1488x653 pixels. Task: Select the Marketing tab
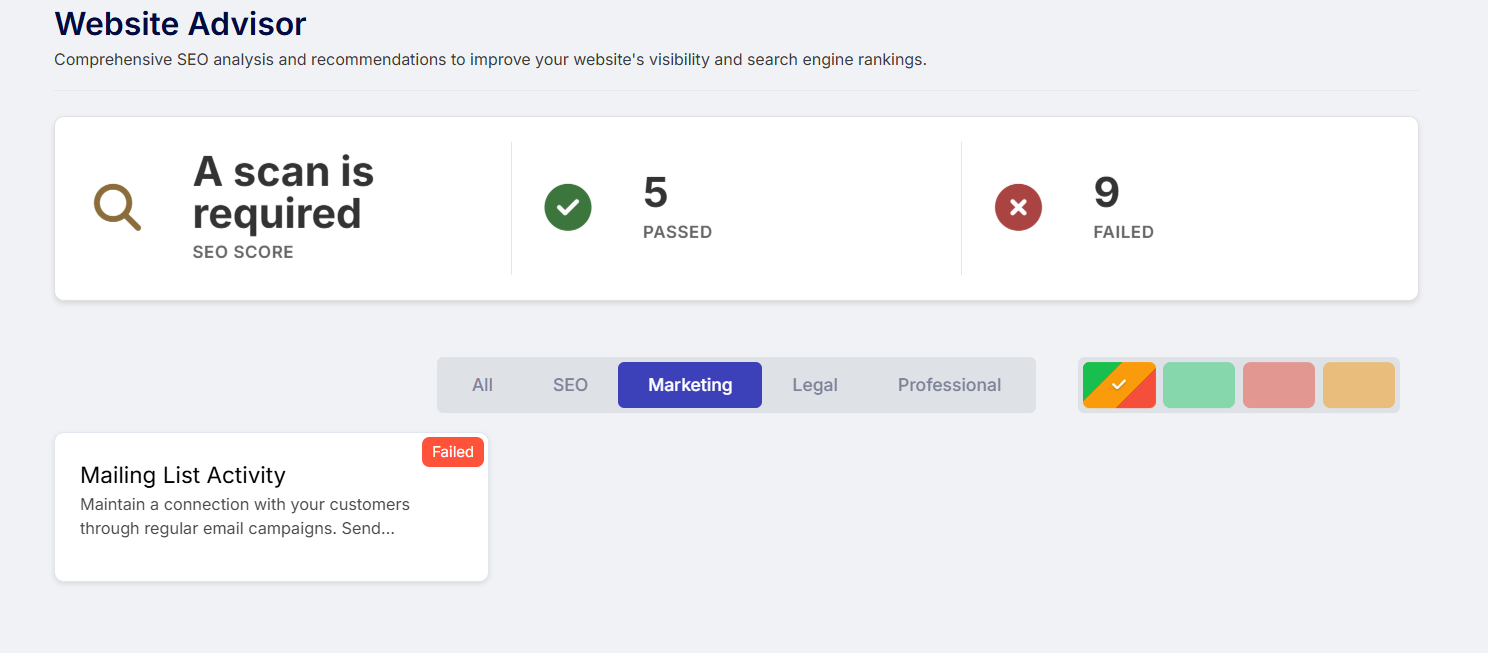[x=689, y=385]
